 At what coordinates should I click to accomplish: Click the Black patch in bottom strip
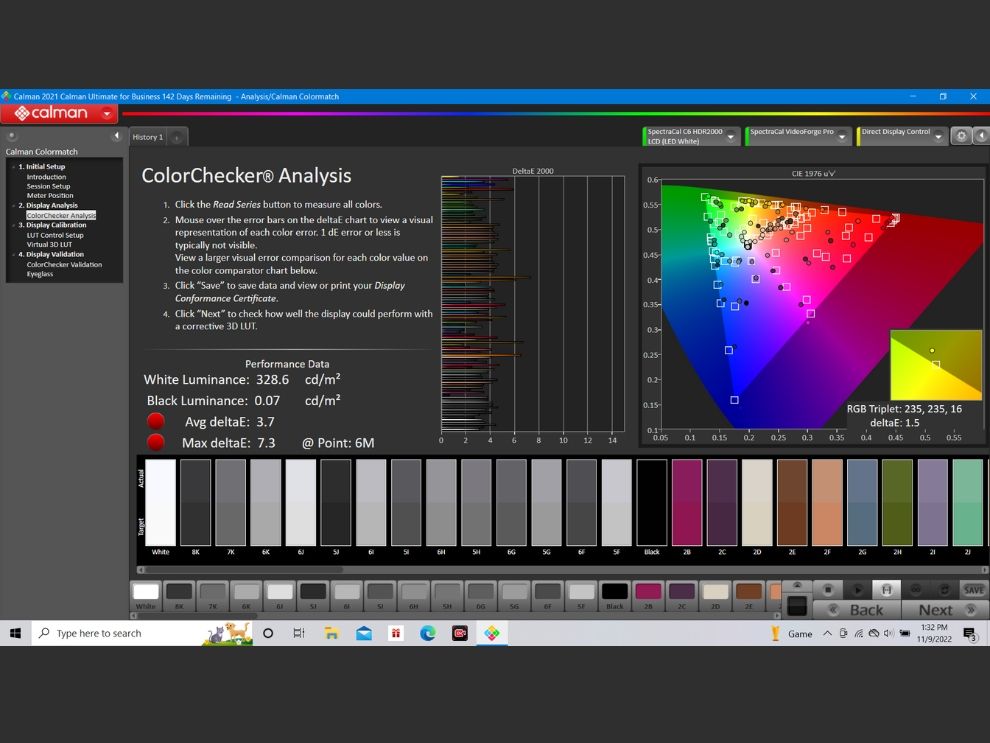pyautogui.click(x=614, y=595)
